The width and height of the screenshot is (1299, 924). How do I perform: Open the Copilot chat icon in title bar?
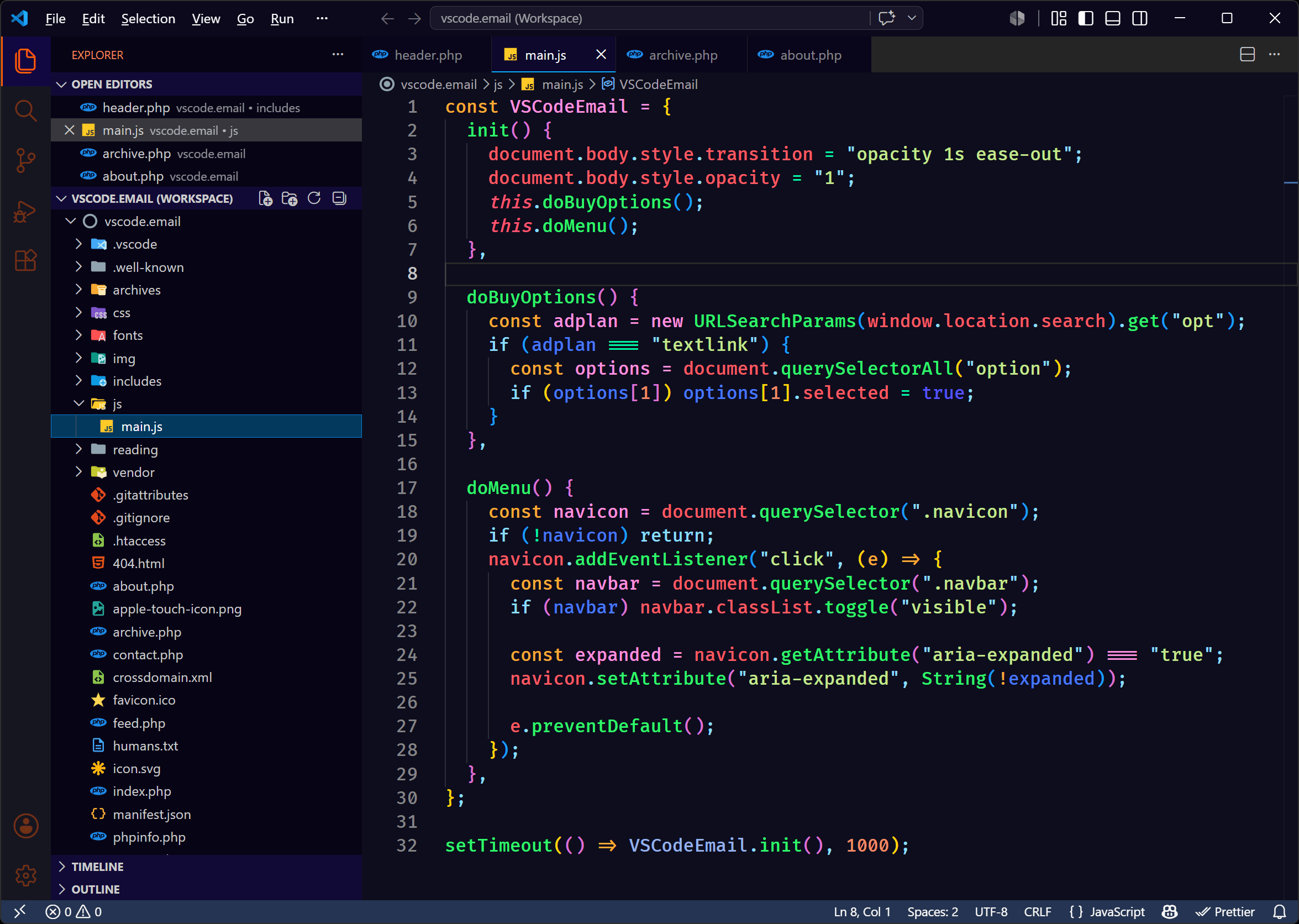pos(887,18)
